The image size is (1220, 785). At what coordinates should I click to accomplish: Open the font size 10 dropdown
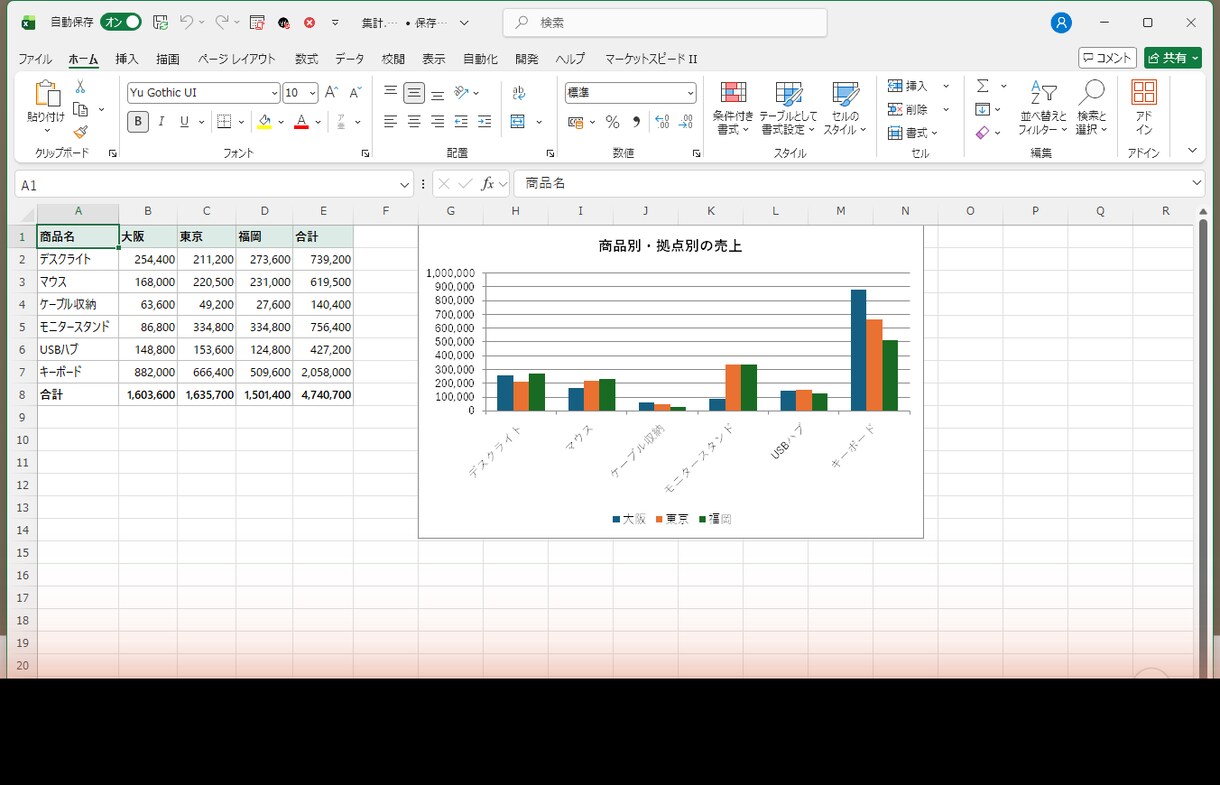point(312,93)
